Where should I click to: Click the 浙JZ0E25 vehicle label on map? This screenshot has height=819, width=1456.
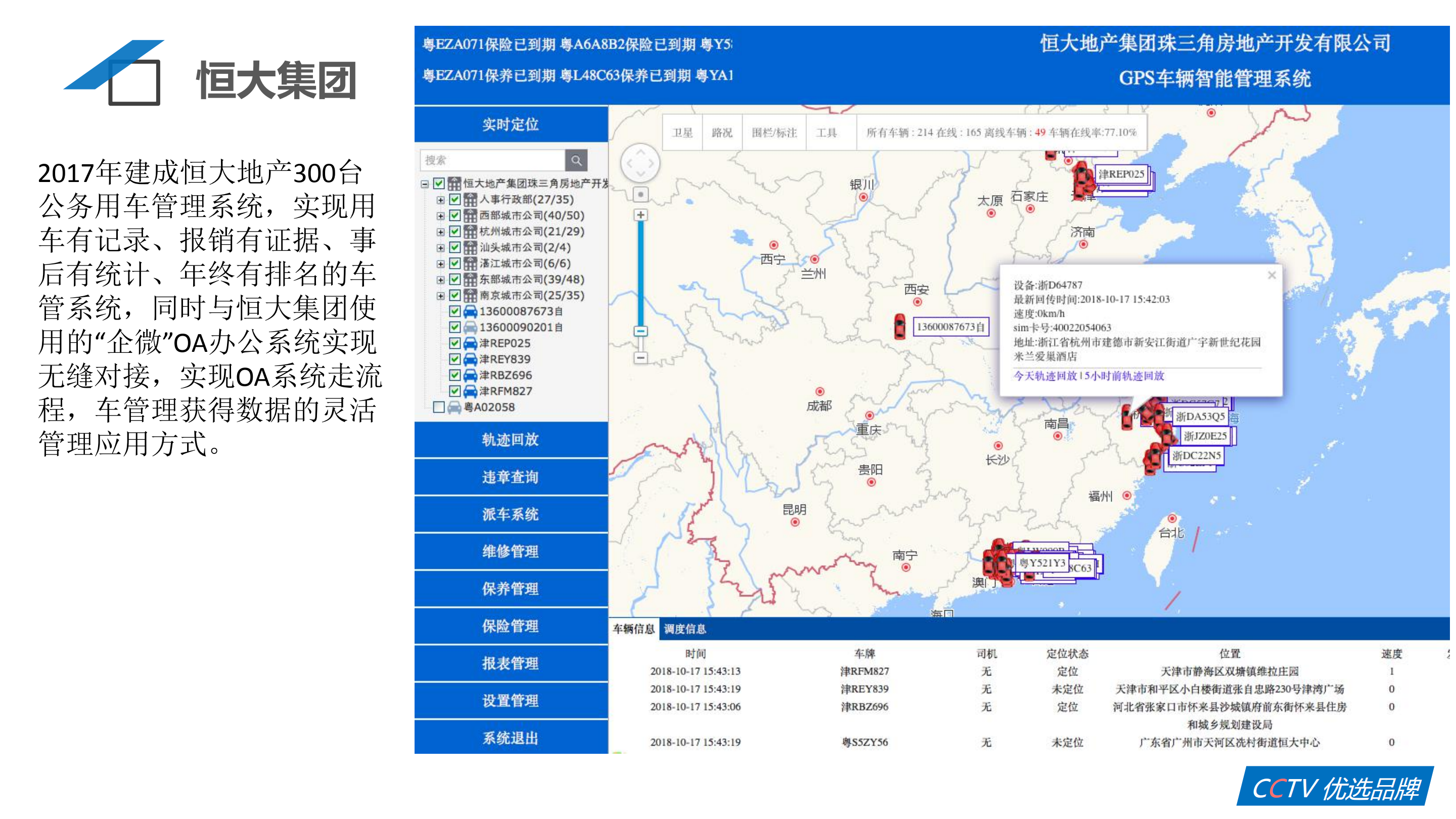1205,436
